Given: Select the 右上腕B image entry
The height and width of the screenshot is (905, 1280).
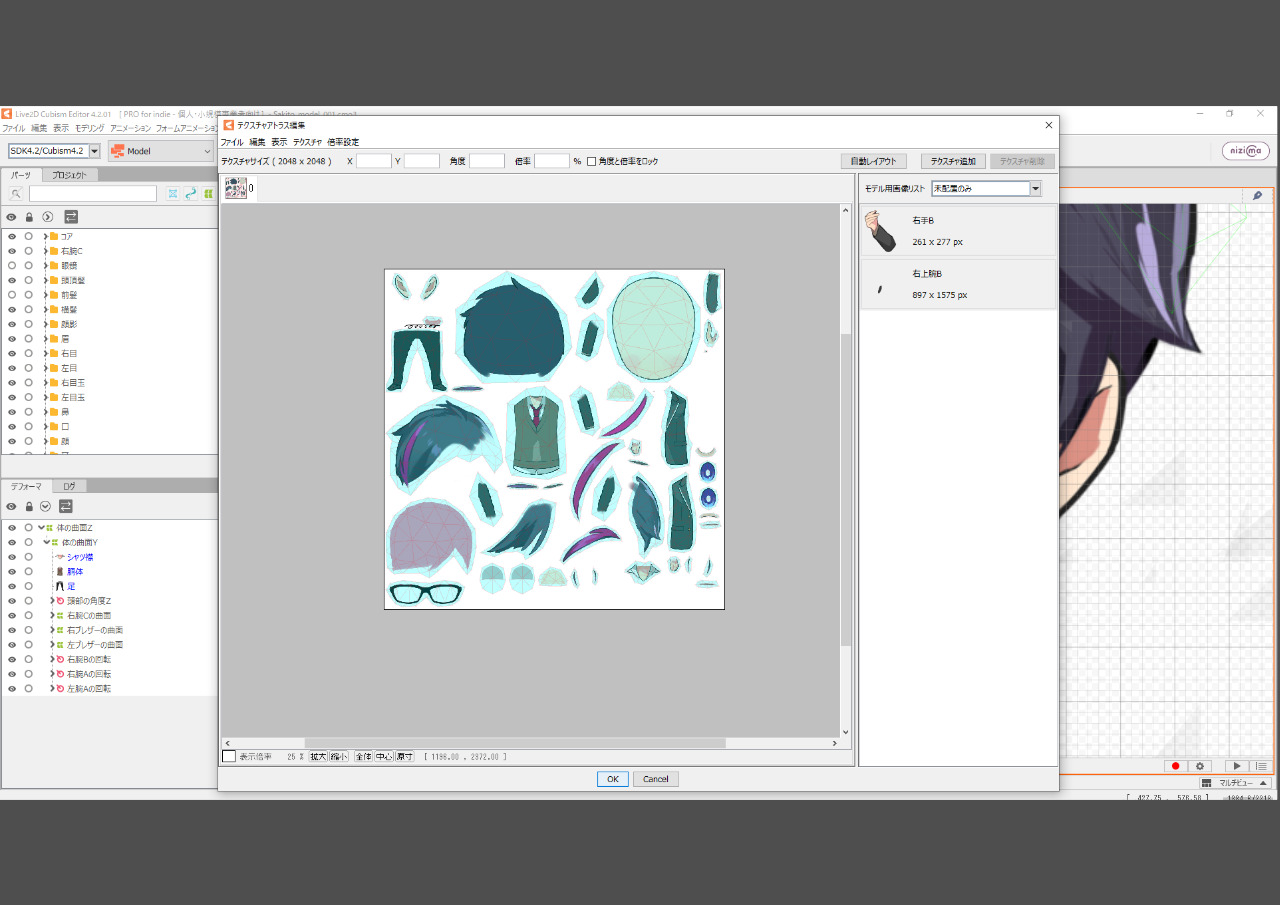Looking at the screenshot, I should tap(958, 284).
